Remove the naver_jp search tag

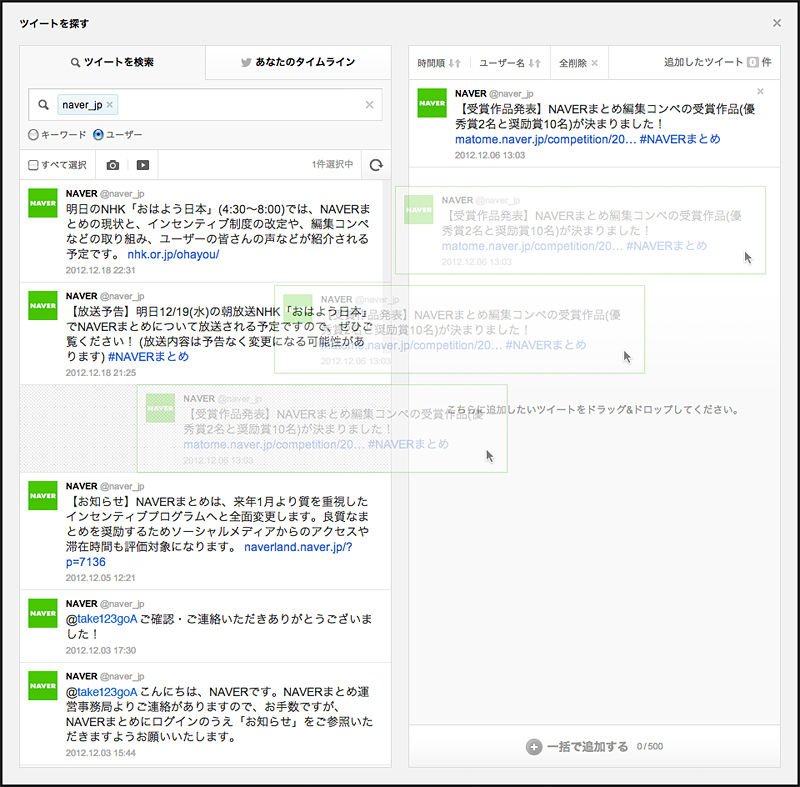(x=110, y=105)
